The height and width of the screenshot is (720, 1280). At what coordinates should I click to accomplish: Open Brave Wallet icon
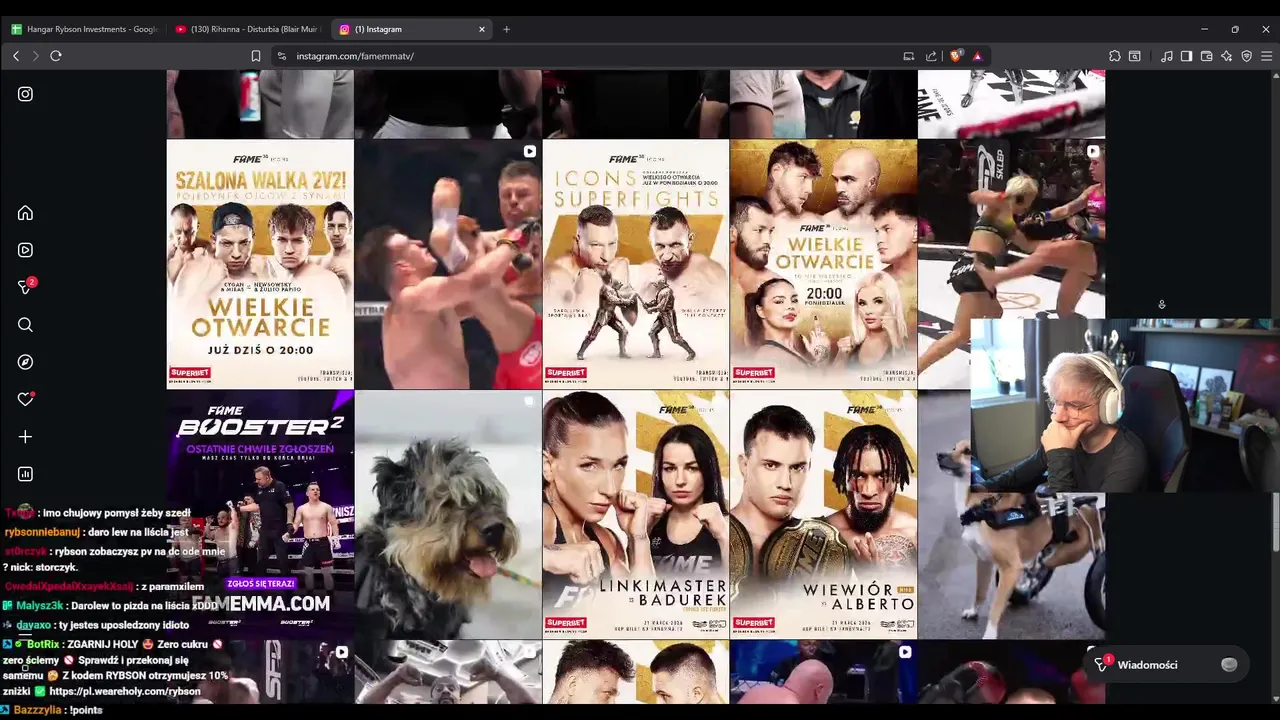pyautogui.click(x=1206, y=56)
